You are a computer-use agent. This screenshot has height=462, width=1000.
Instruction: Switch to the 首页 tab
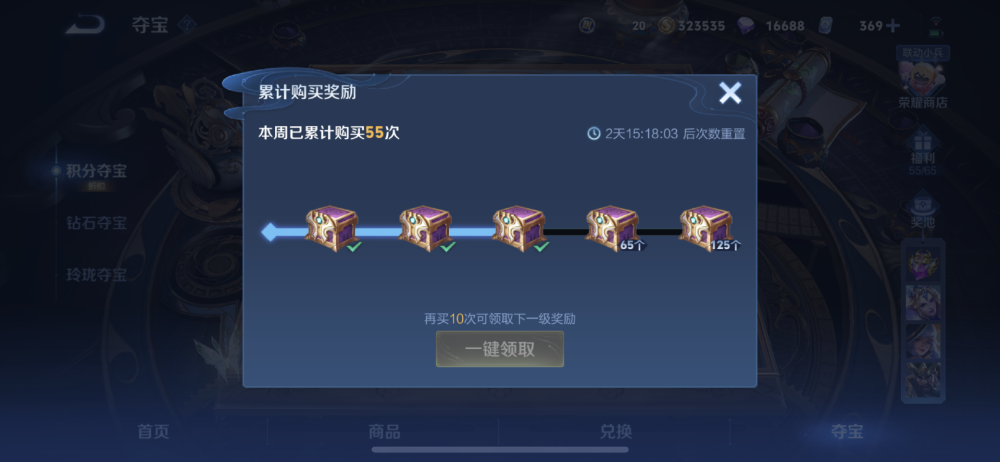[x=154, y=431]
